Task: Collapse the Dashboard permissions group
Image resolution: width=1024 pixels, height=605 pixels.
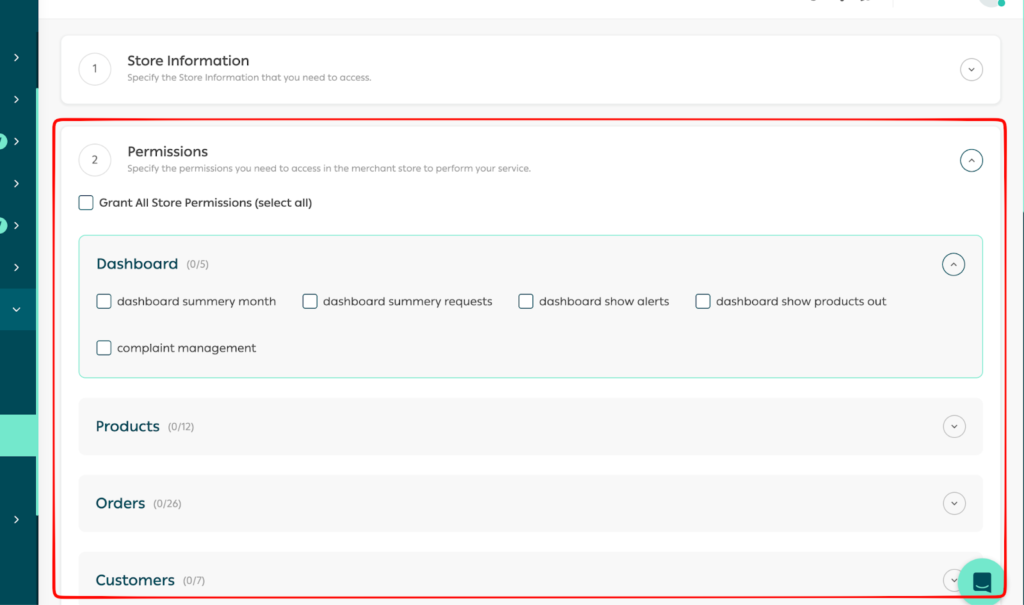Action: (953, 265)
